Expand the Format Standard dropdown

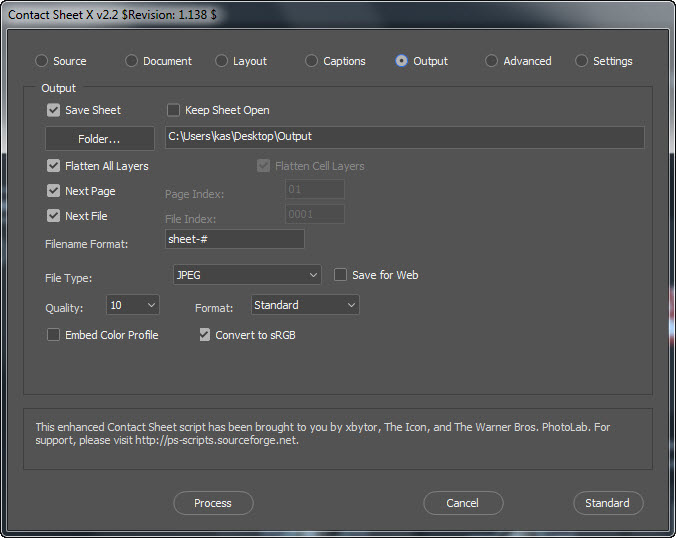tap(305, 305)
